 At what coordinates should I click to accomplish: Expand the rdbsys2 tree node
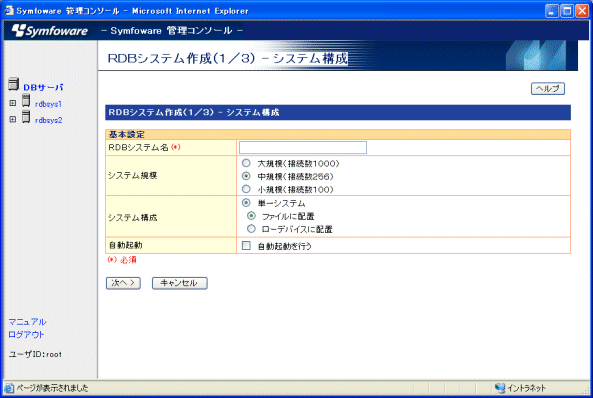tap(12, 119)
